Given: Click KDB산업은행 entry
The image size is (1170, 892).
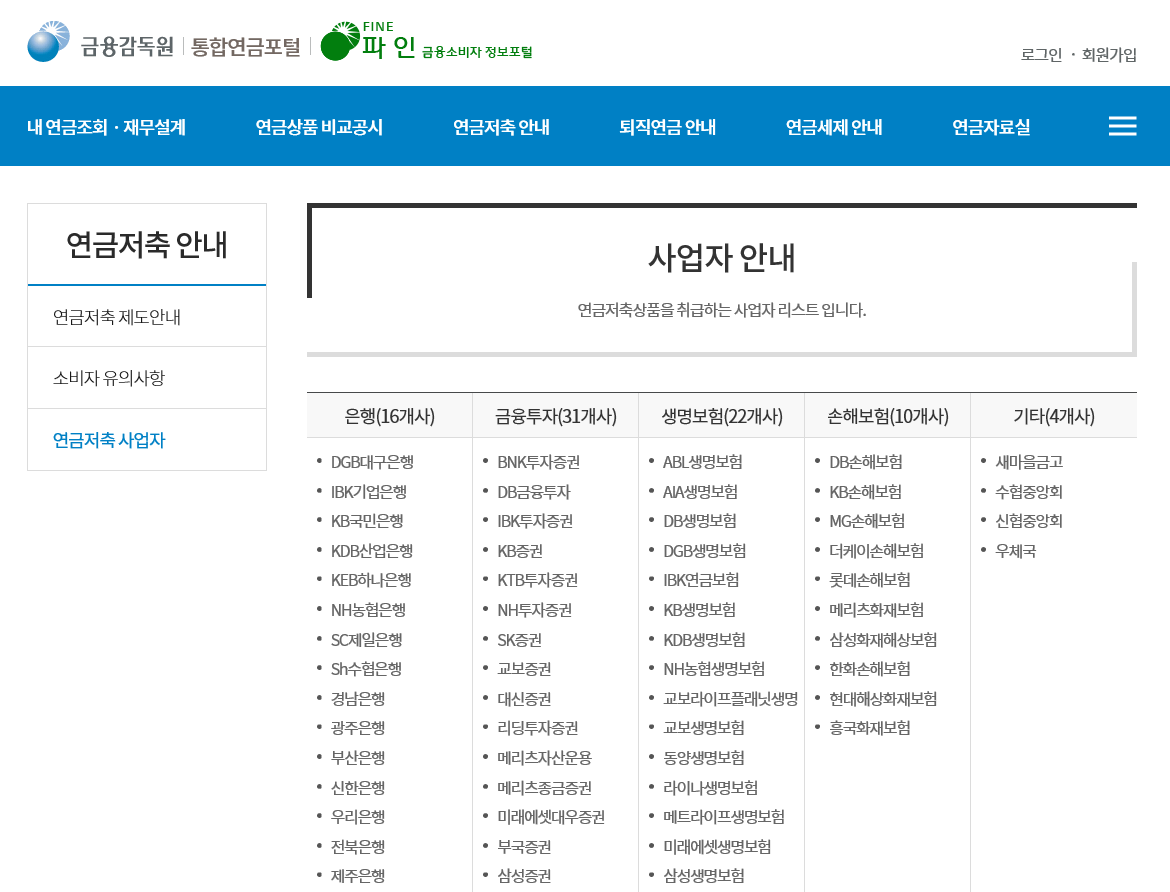Looking at the screenshot, I should point(372,551).
